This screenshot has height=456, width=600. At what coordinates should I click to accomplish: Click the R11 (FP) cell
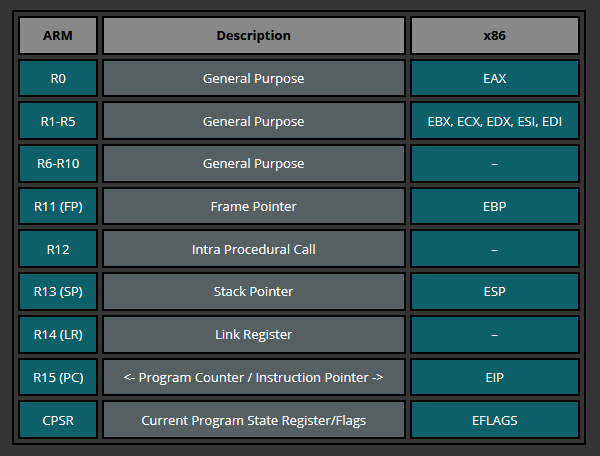coord(58,206)
